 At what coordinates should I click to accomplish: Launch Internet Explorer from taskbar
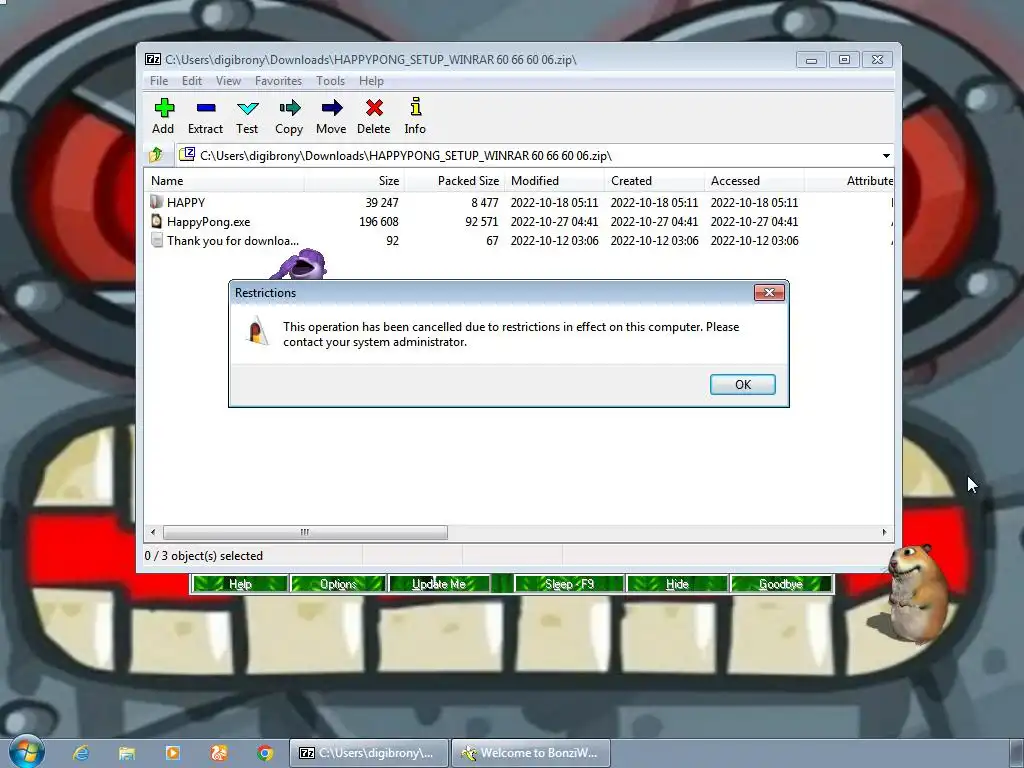pos(81,753)
